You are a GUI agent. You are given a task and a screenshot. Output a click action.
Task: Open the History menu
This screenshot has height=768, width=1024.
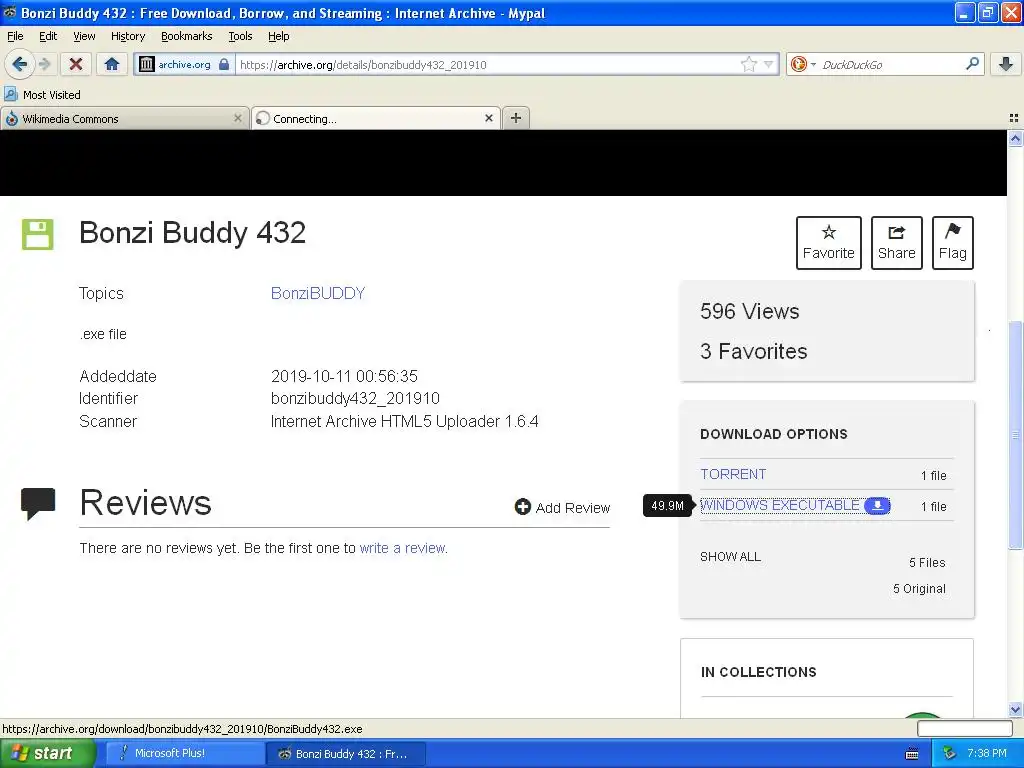pos(128,36)
